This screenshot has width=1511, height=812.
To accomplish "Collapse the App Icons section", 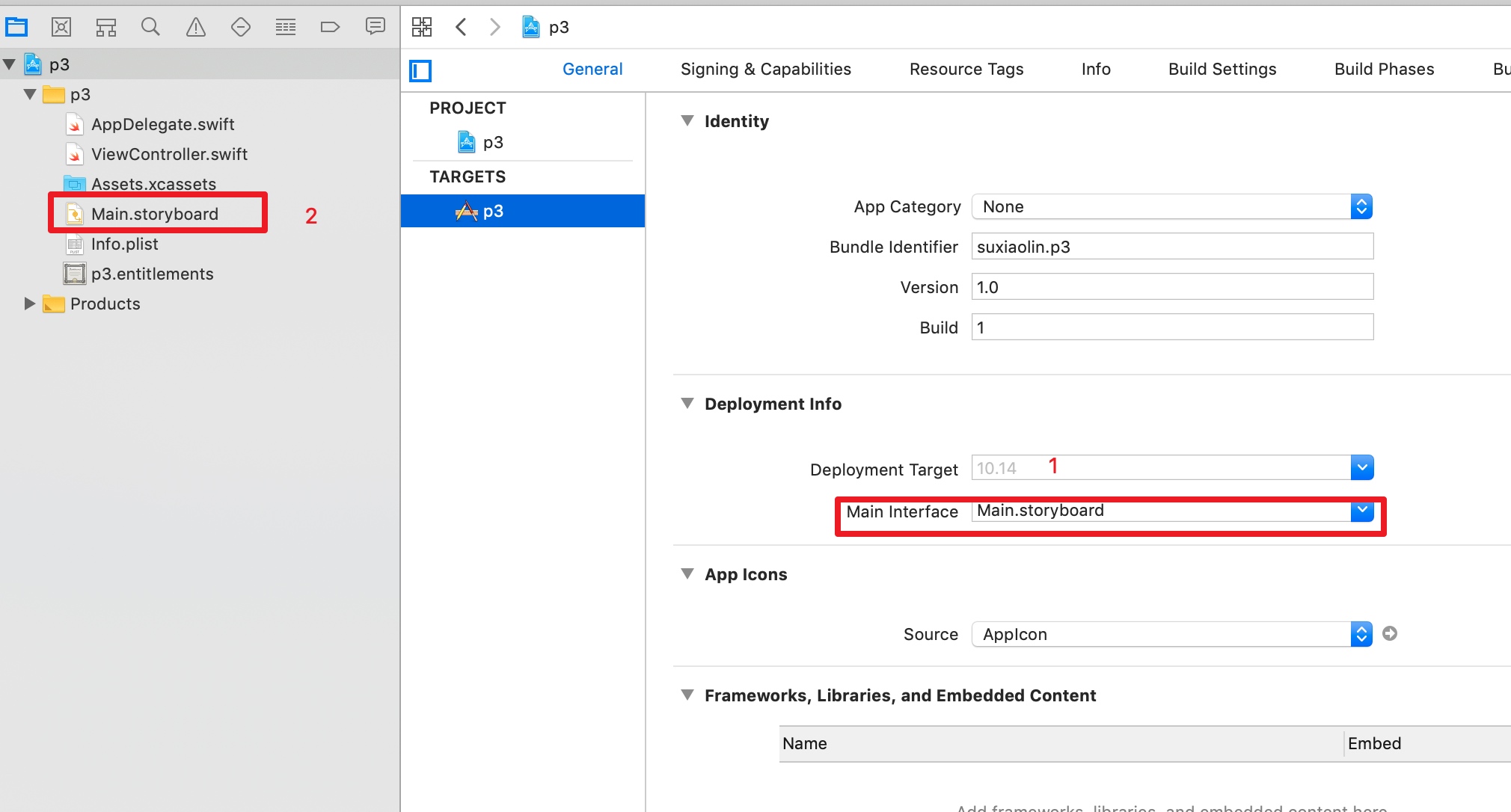I will [687, 574].
